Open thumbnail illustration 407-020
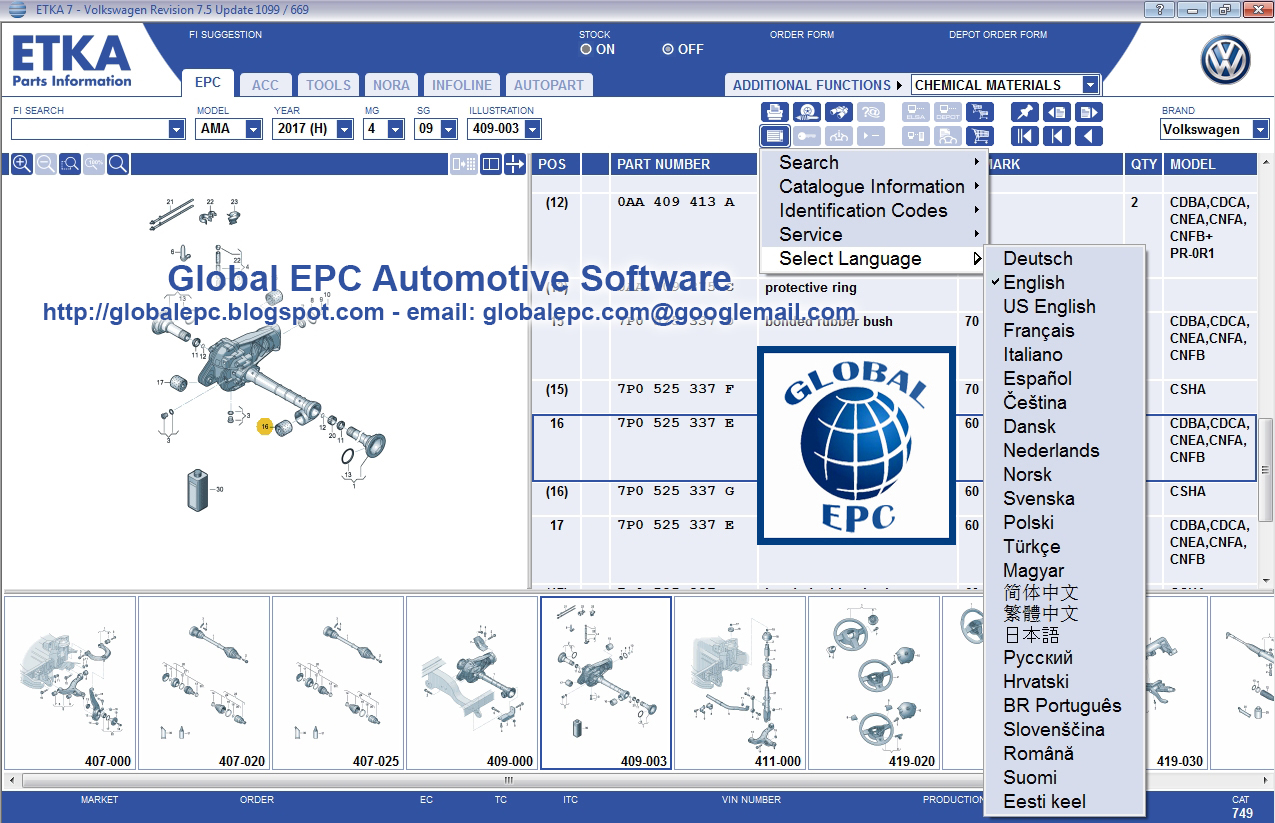The height and width of the screenshot is (823, 1275). pyautogui.click(x=204, y=683)
